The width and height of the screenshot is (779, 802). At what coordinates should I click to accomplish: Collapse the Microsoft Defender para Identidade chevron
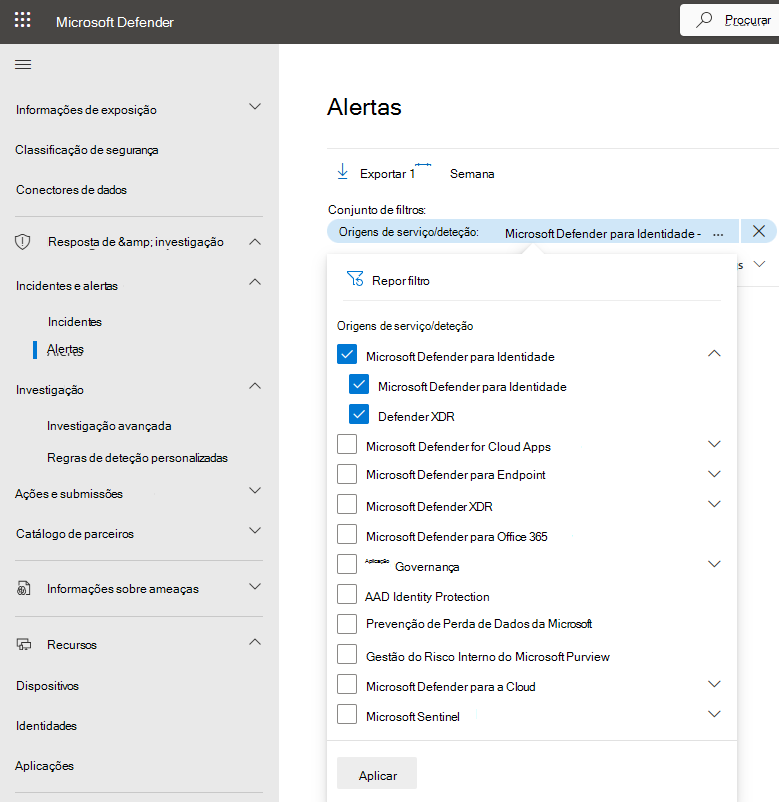point(714,354)
